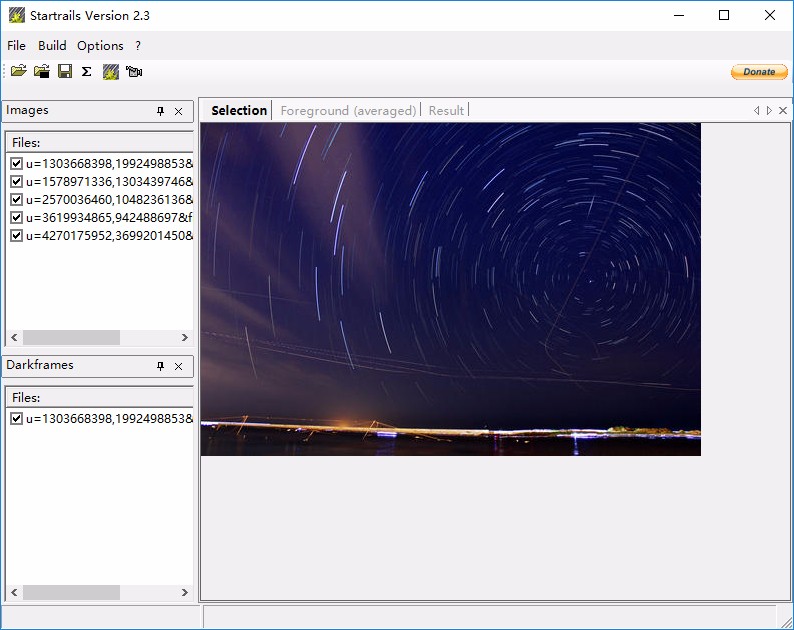Uncheck the image file starting with u=1578971336
Screen dimensions: 794x630
[x=16, y=182]
